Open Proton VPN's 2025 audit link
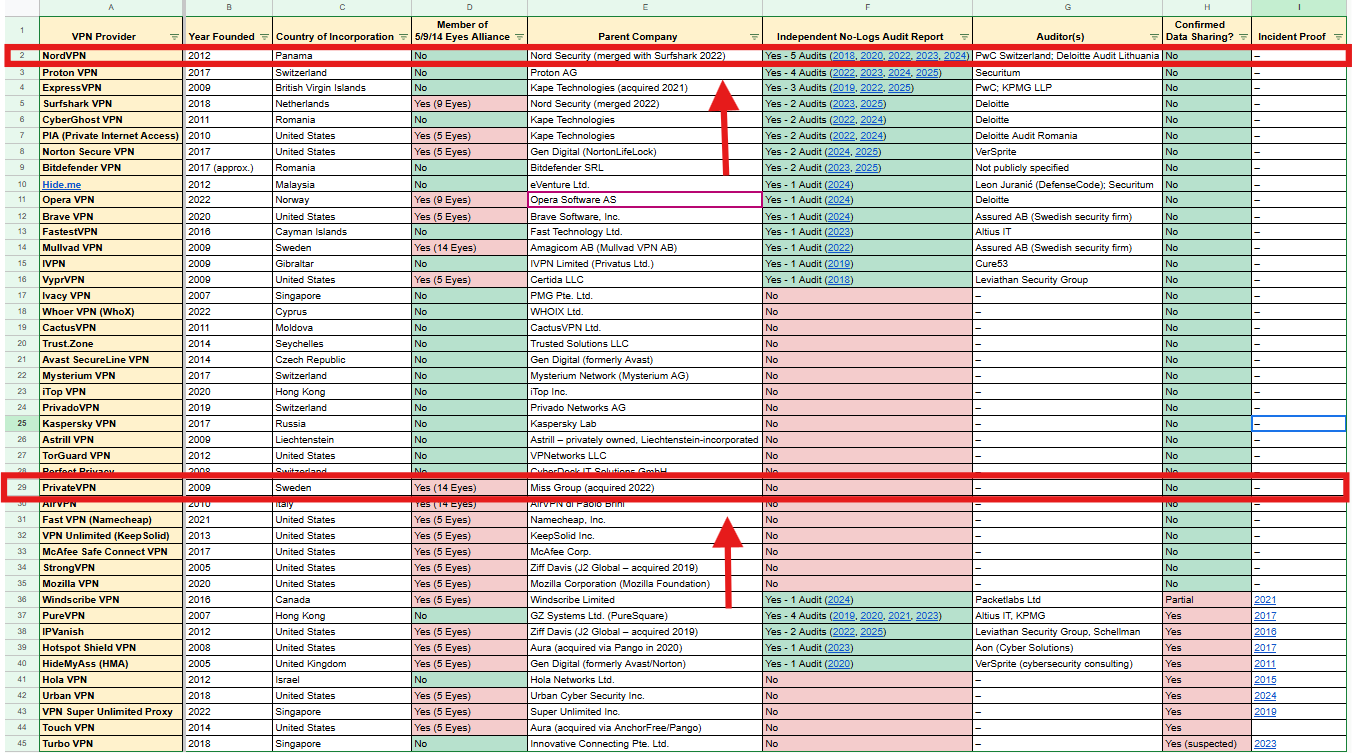Screen dimensions: 1353x753 tap(927, 73)
